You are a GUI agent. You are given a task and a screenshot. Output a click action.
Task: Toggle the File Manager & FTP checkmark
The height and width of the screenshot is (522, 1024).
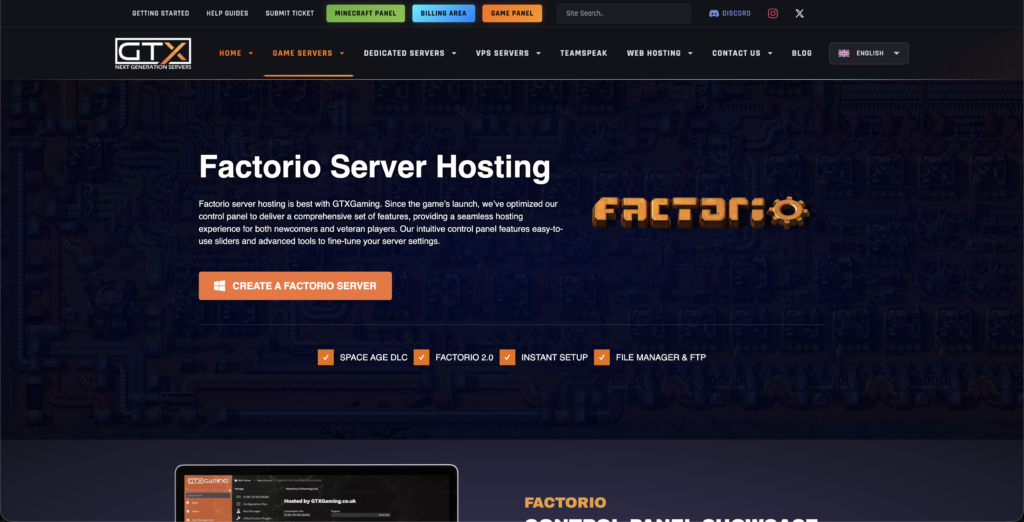pyautogui.click(x=601, y=357)
